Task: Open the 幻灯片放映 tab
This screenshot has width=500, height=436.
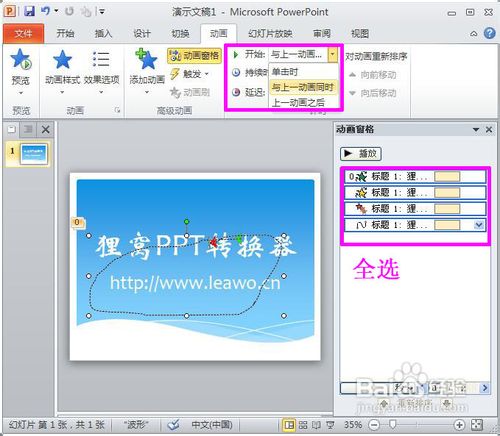Action: (x=270, y=33)
